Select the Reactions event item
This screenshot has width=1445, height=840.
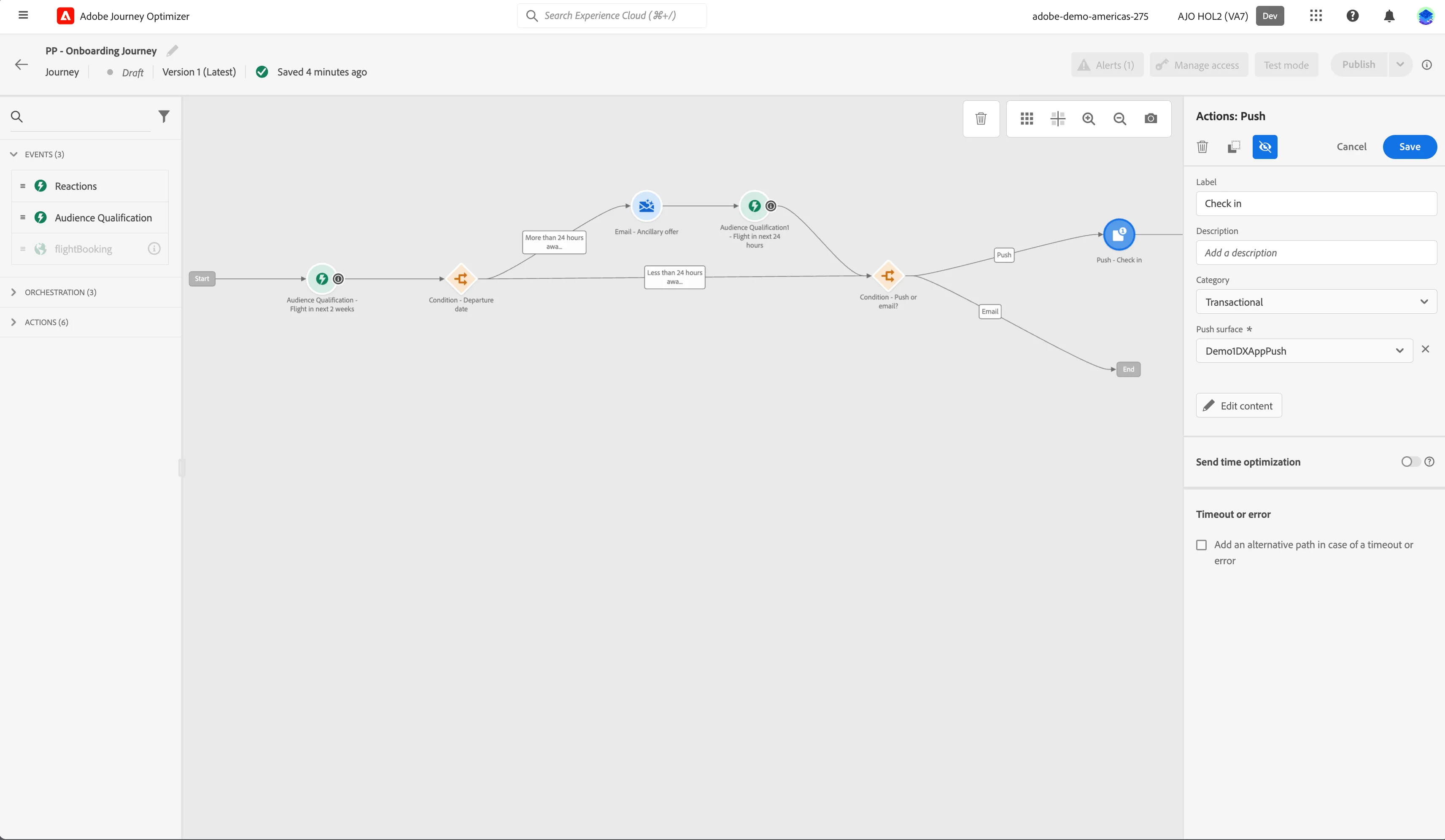pos(90,186)
